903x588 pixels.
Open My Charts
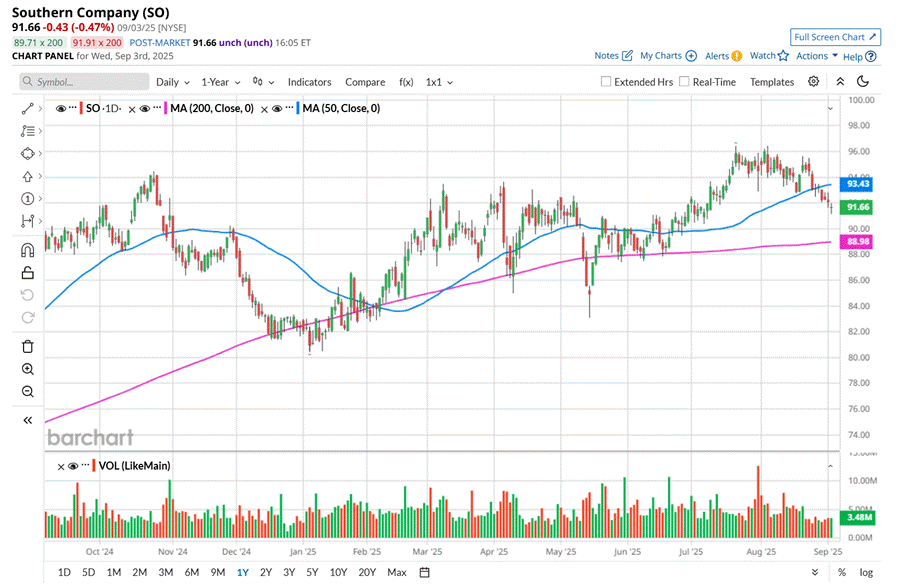click(x=668, y=56)
